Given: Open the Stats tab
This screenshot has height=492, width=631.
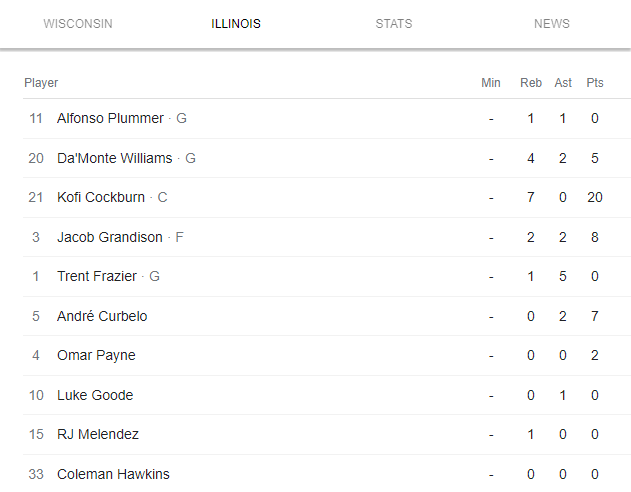Looking at the screenshot, I should click(x=394, y=24).
